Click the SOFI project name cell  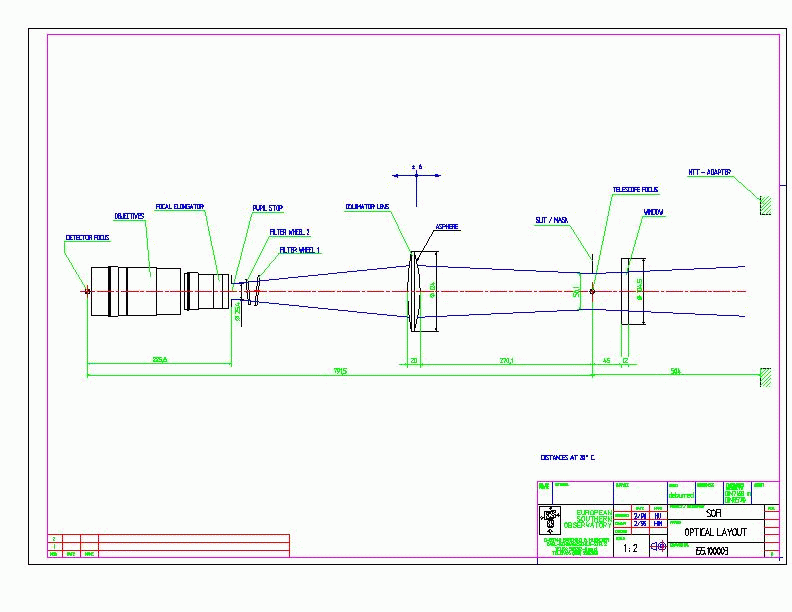714,512
